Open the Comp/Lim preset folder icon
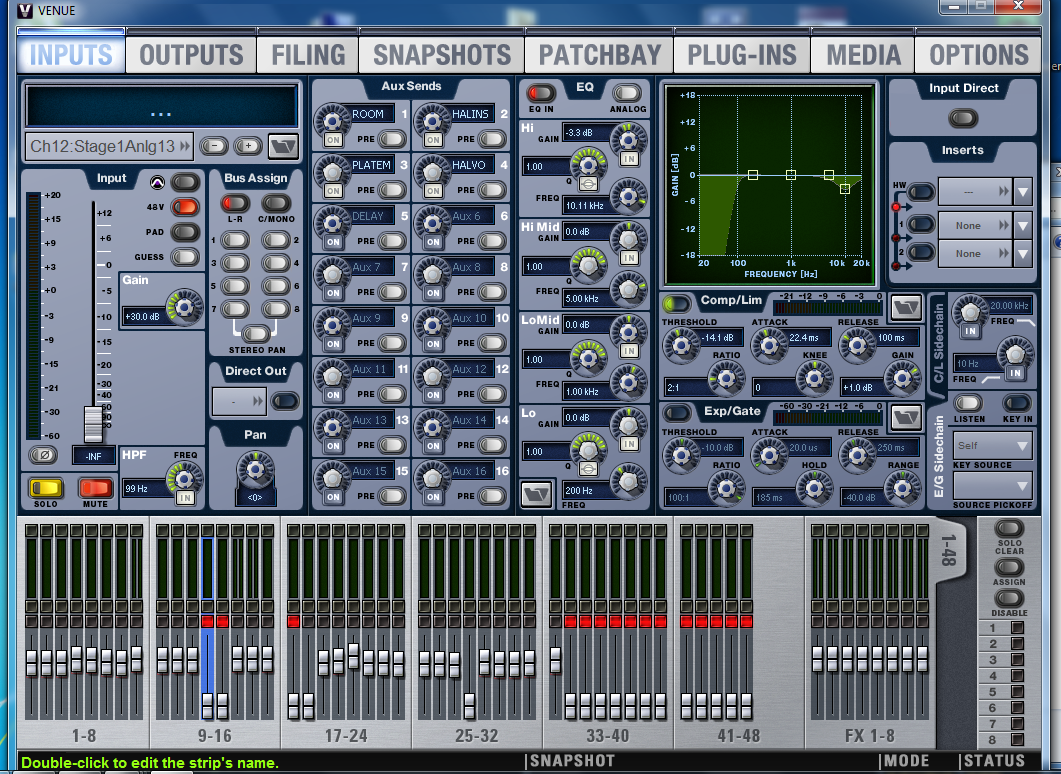 click(x=905, y=308)
